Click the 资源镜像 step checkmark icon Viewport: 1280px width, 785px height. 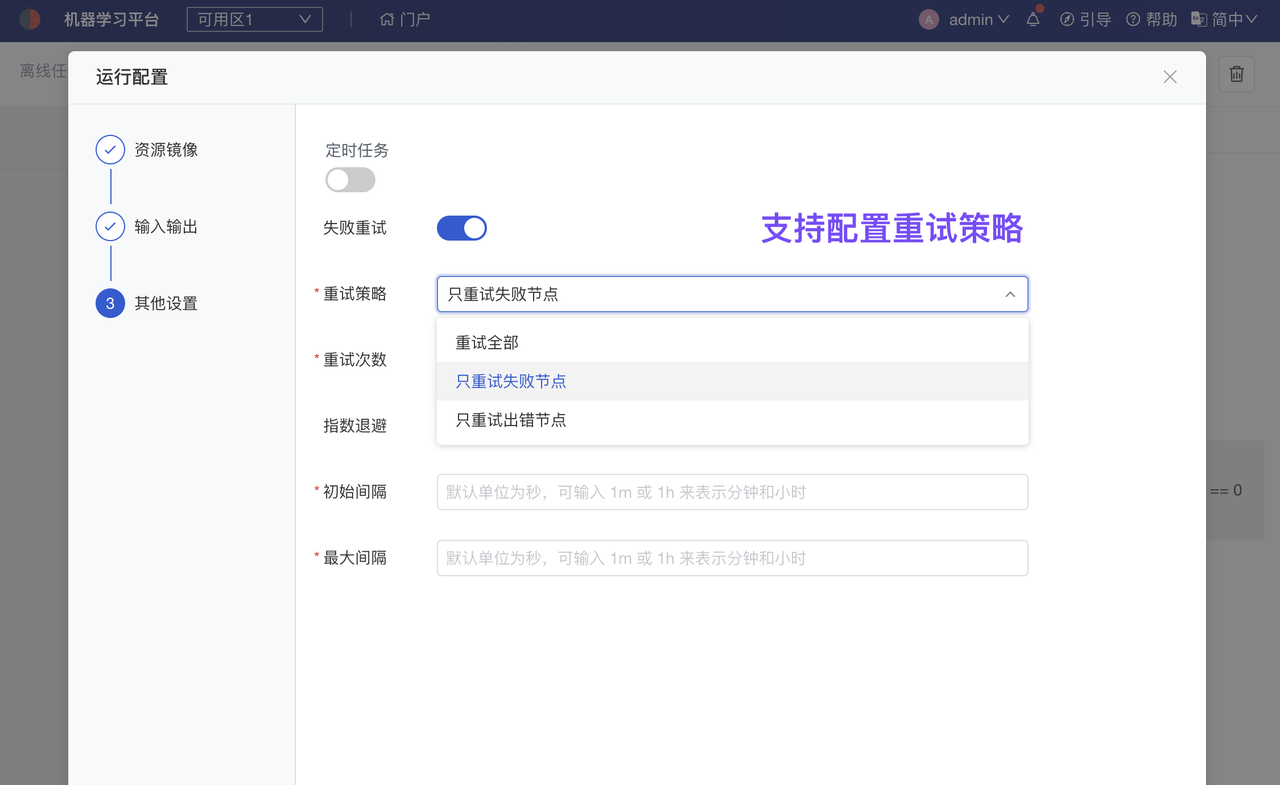(110, 150)
